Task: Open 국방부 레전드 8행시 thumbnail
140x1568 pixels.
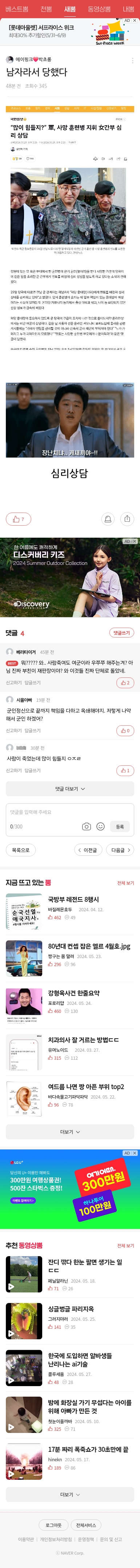Action: [24, 911]
